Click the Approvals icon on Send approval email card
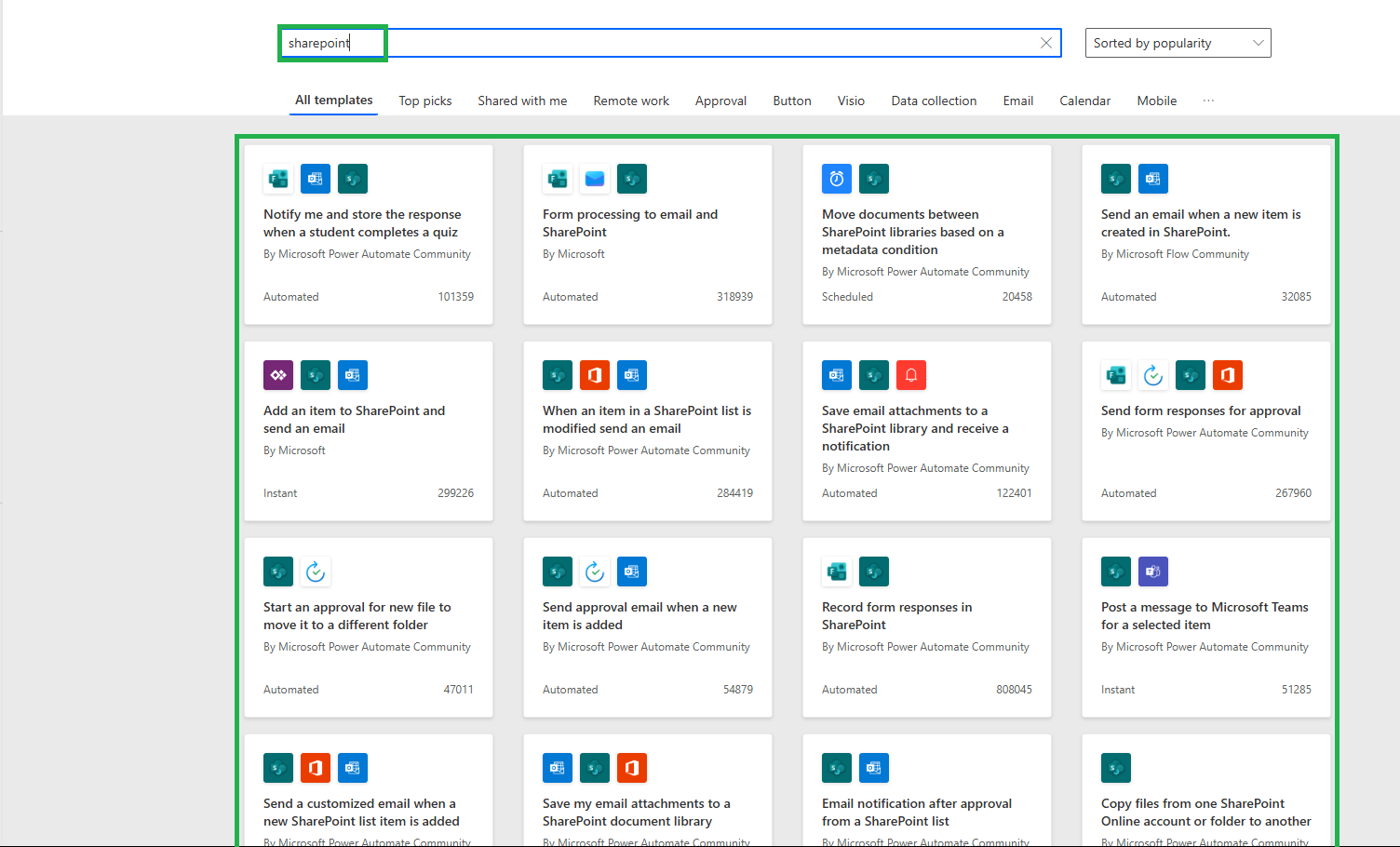The height and width of the screenshot is (847, 1400). pyautogui.click(x=595, y=571)
